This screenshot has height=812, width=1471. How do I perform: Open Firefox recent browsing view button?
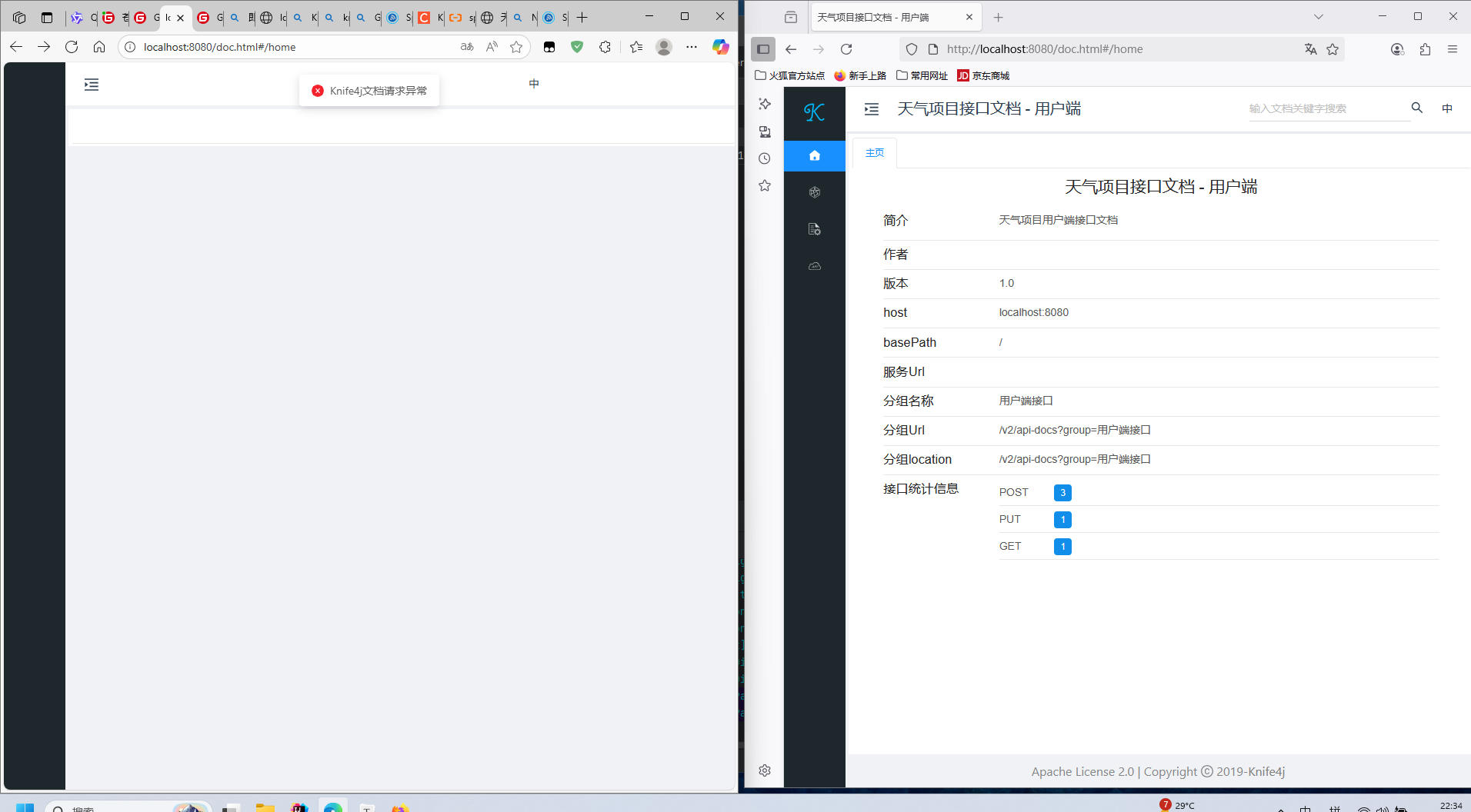791,17
